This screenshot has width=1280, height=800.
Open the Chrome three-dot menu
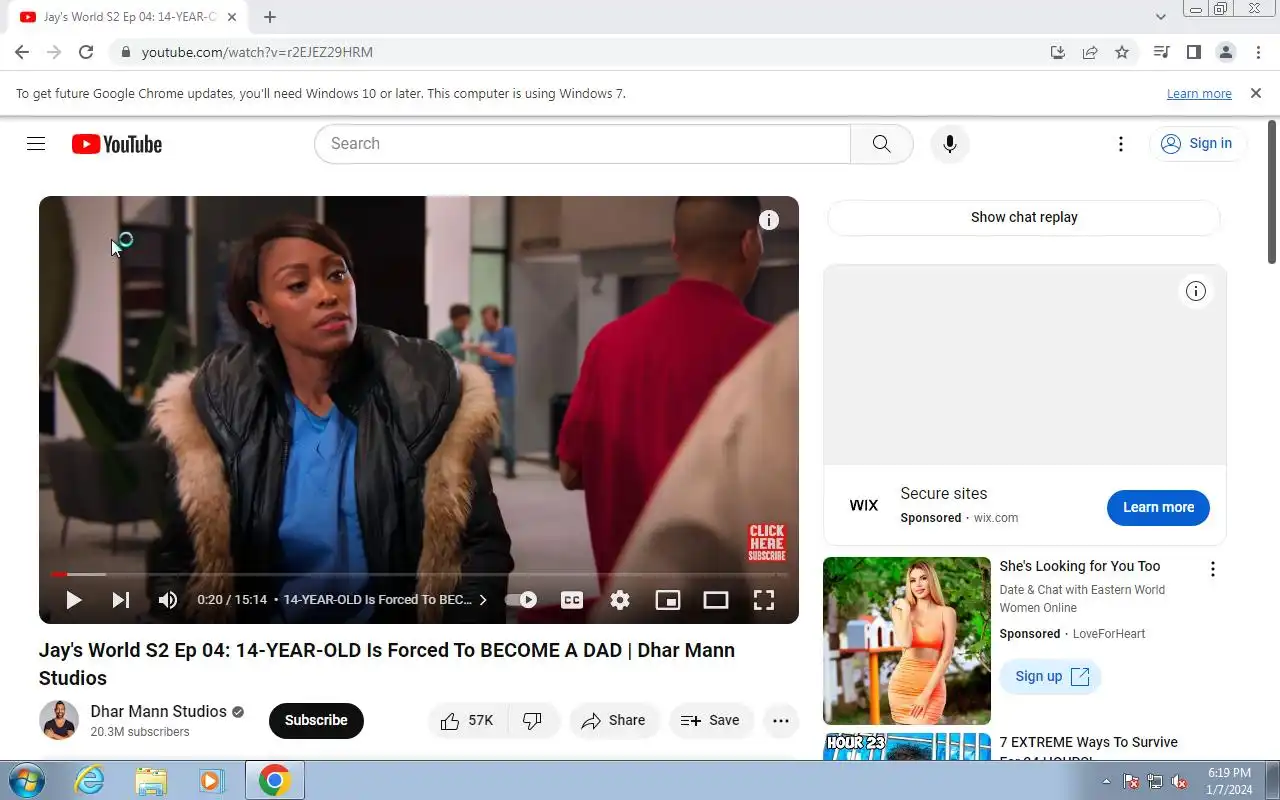point(1258,52)
